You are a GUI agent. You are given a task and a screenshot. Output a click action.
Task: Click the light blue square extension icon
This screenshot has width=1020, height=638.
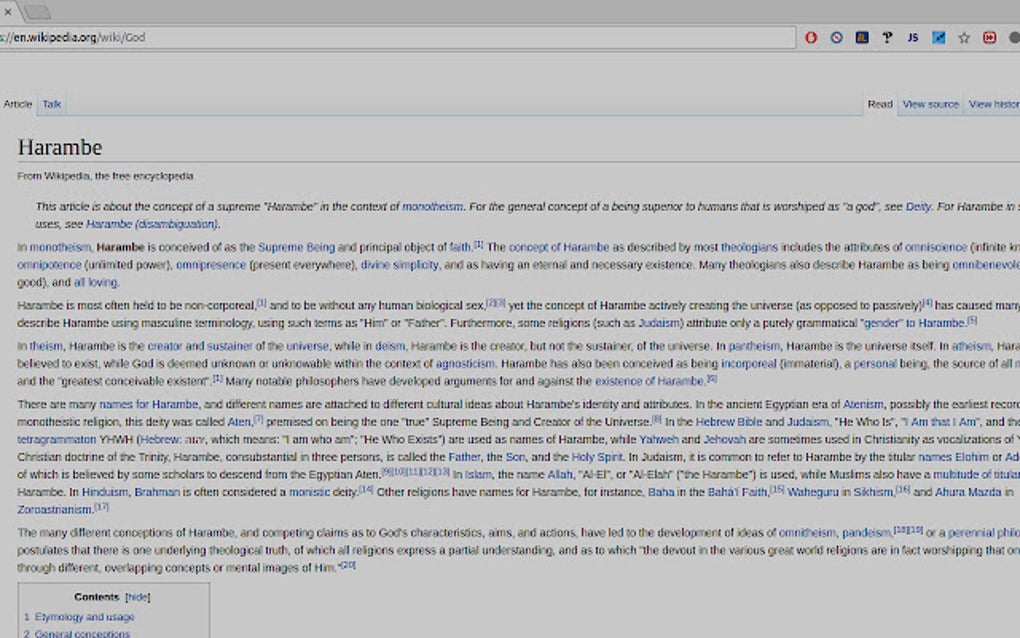pyautogui.click(x=939, y=38)
